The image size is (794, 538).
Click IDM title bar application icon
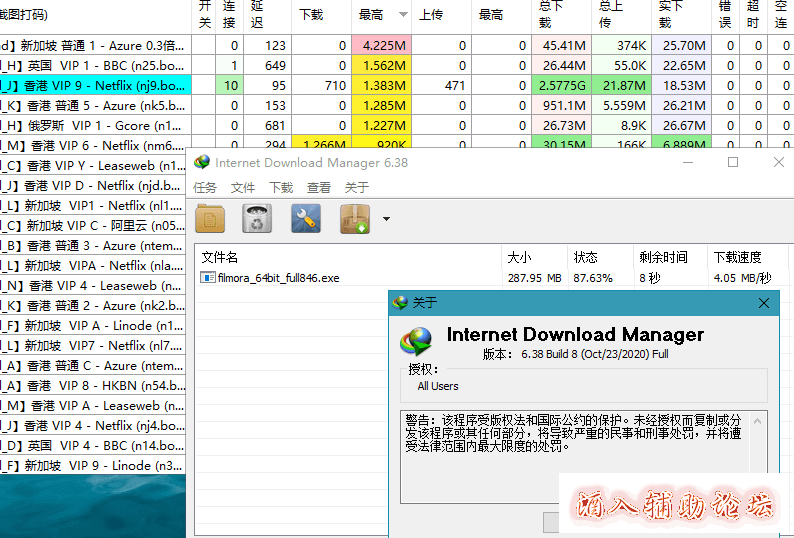point(202,163)
